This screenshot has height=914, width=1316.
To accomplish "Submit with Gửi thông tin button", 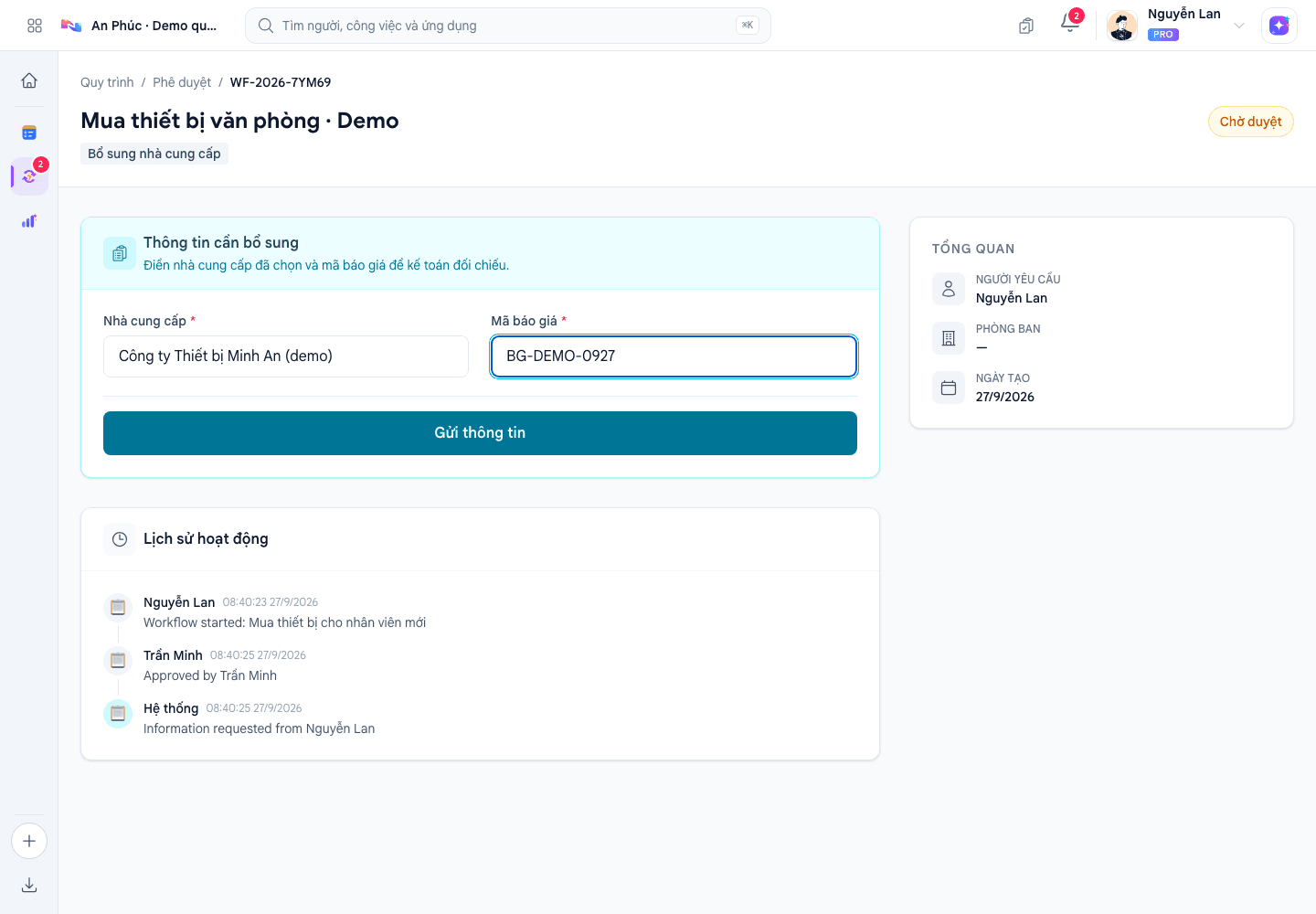I will pos(480,433).
